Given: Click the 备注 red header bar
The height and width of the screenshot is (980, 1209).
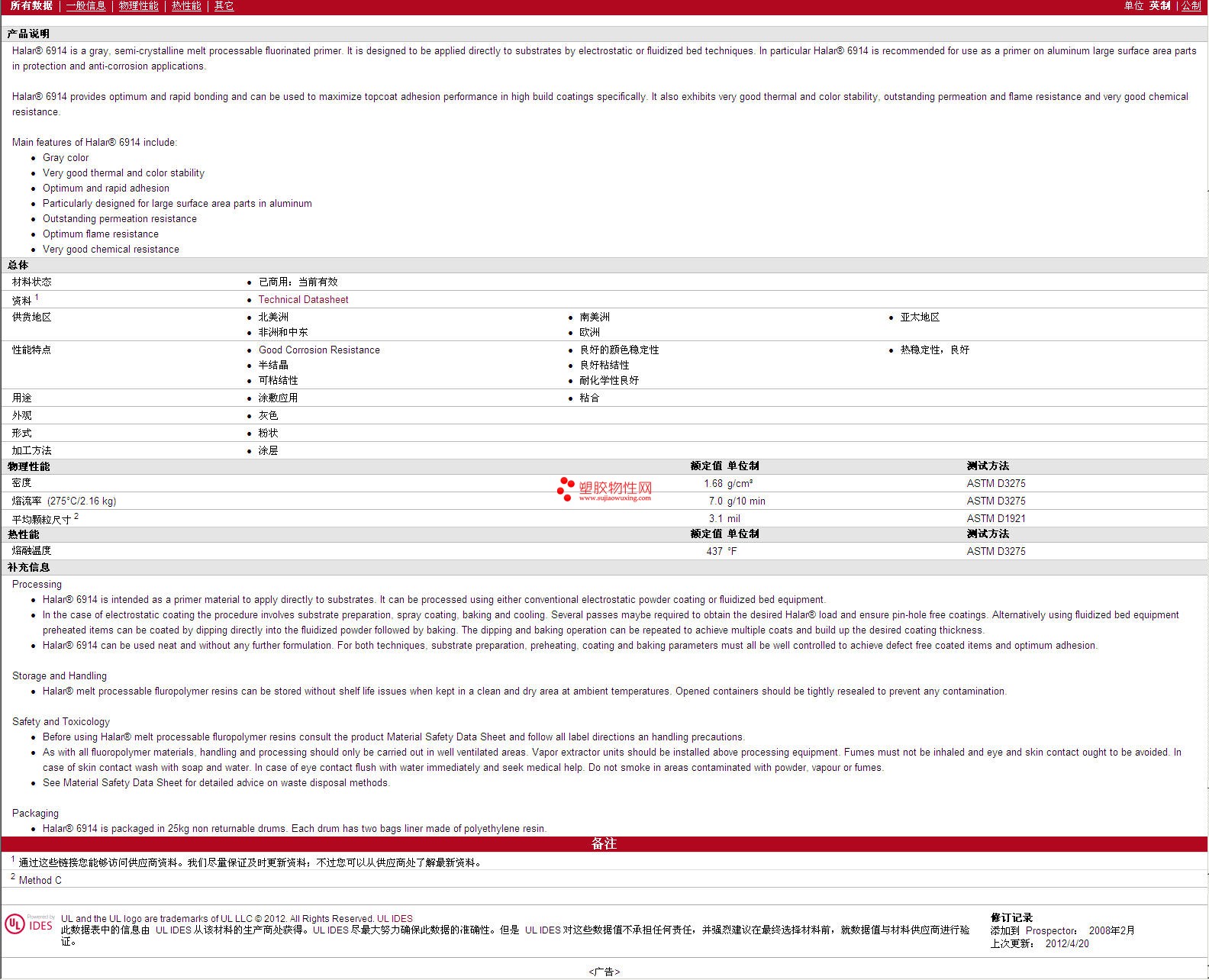Looking at the screenshot, I should [604, 844].
